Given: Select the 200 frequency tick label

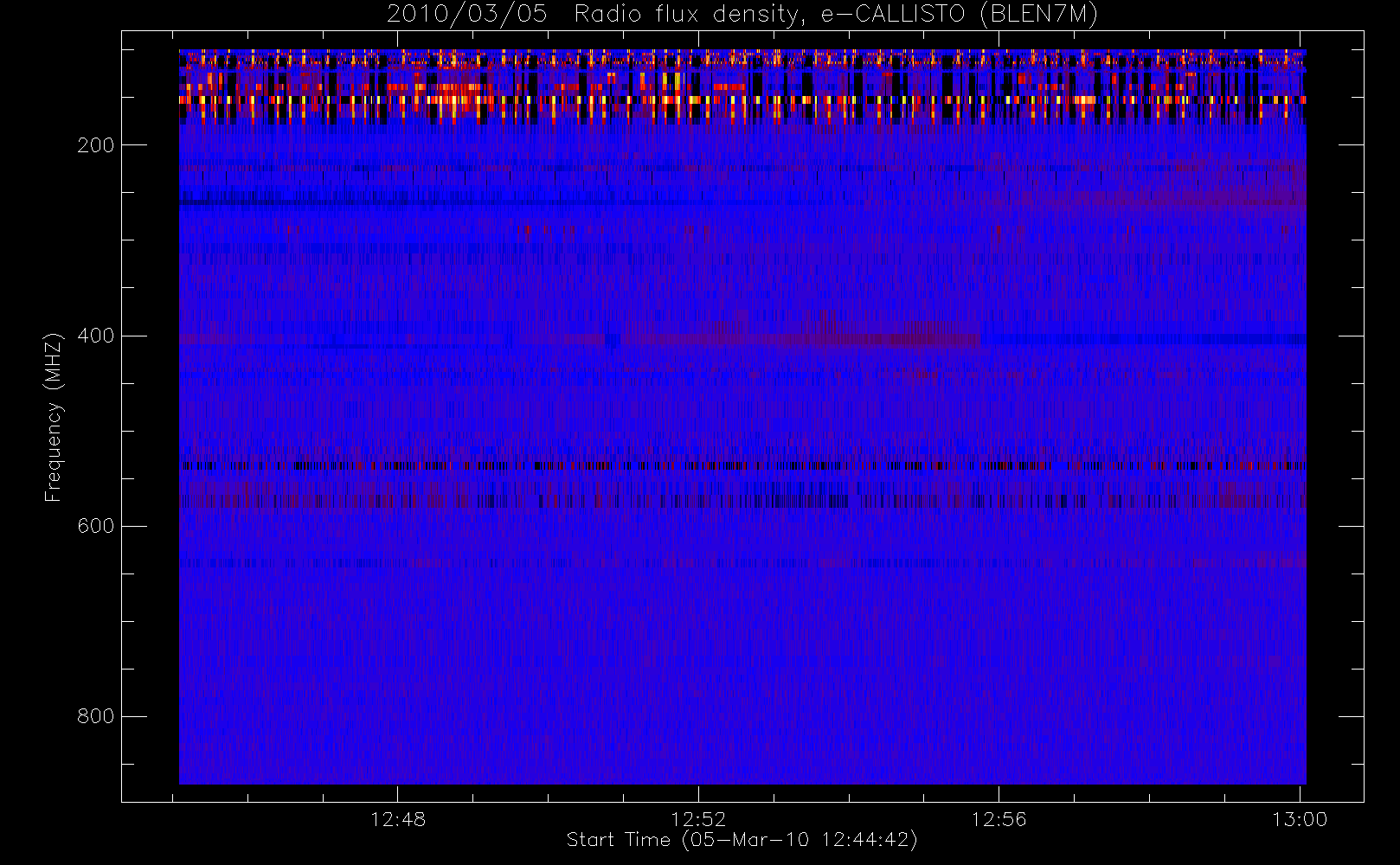Looking at the screenshot, I should 95,145.
